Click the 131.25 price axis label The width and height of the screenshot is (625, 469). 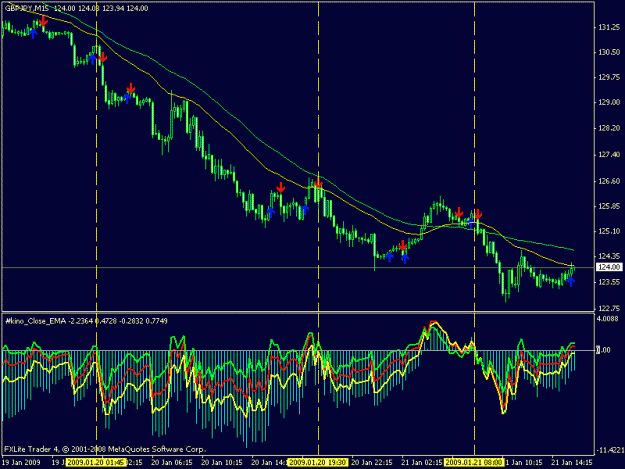[609, 27]
